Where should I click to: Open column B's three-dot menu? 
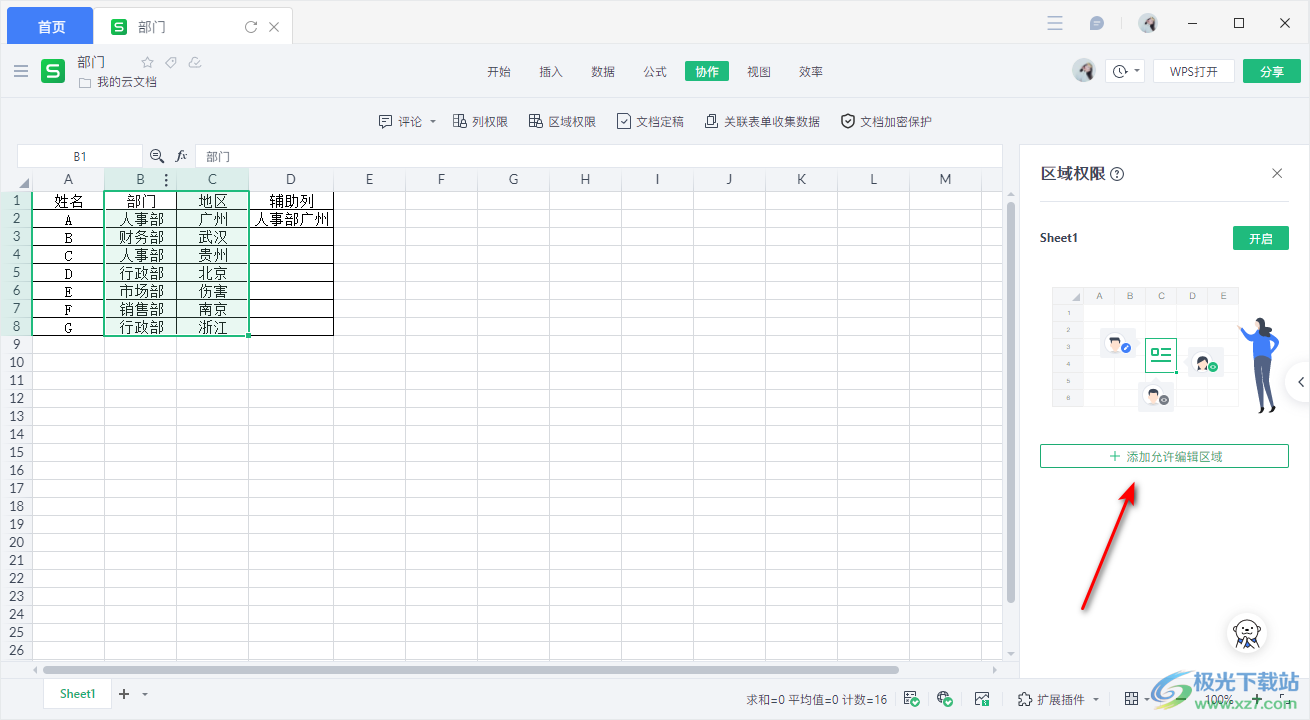tap(166, 180)
